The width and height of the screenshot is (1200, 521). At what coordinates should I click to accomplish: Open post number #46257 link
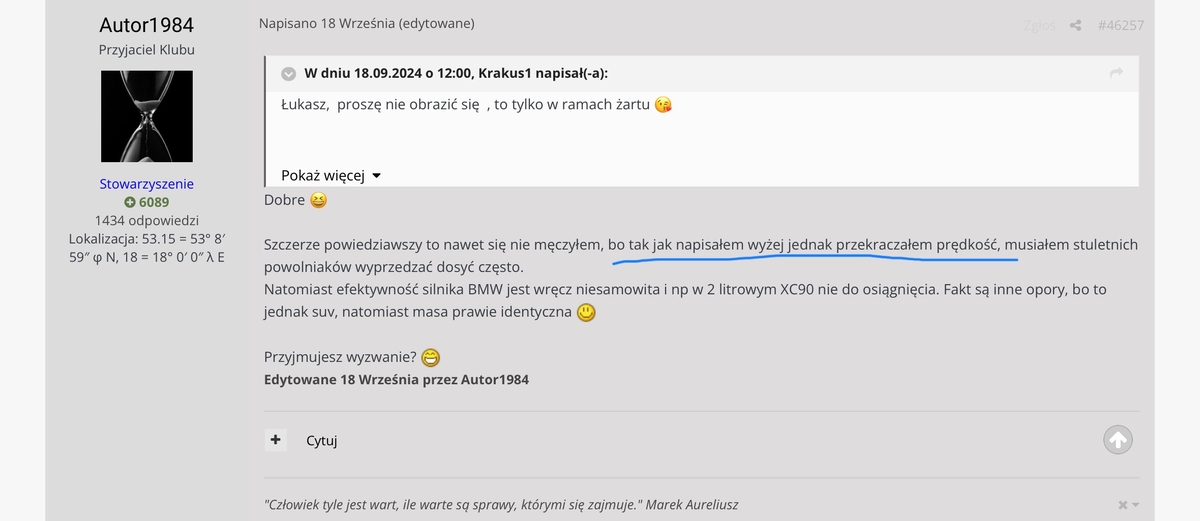(x=1121, y=25)
